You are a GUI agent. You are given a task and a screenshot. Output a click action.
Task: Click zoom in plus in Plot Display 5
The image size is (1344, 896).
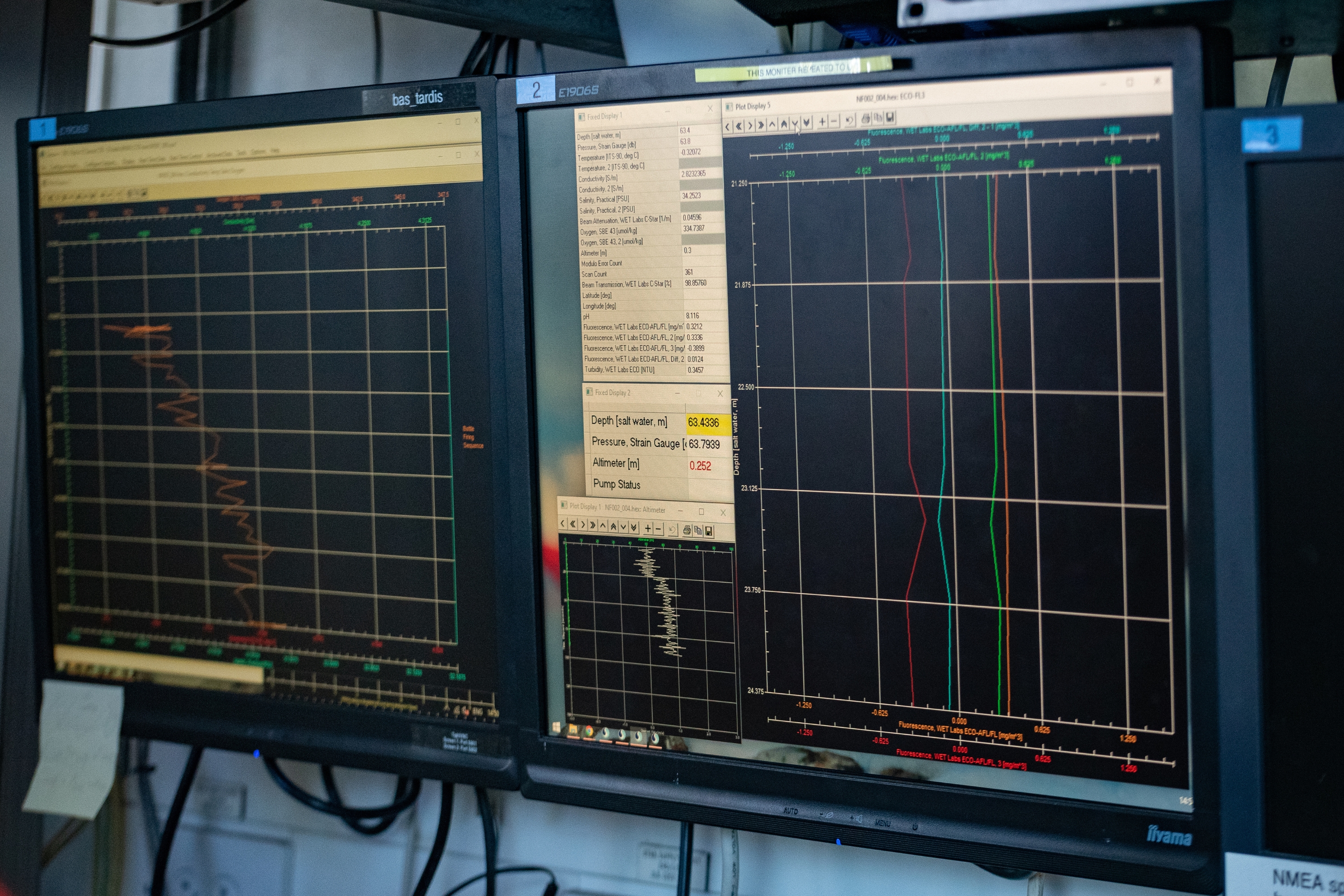point(822,121)
